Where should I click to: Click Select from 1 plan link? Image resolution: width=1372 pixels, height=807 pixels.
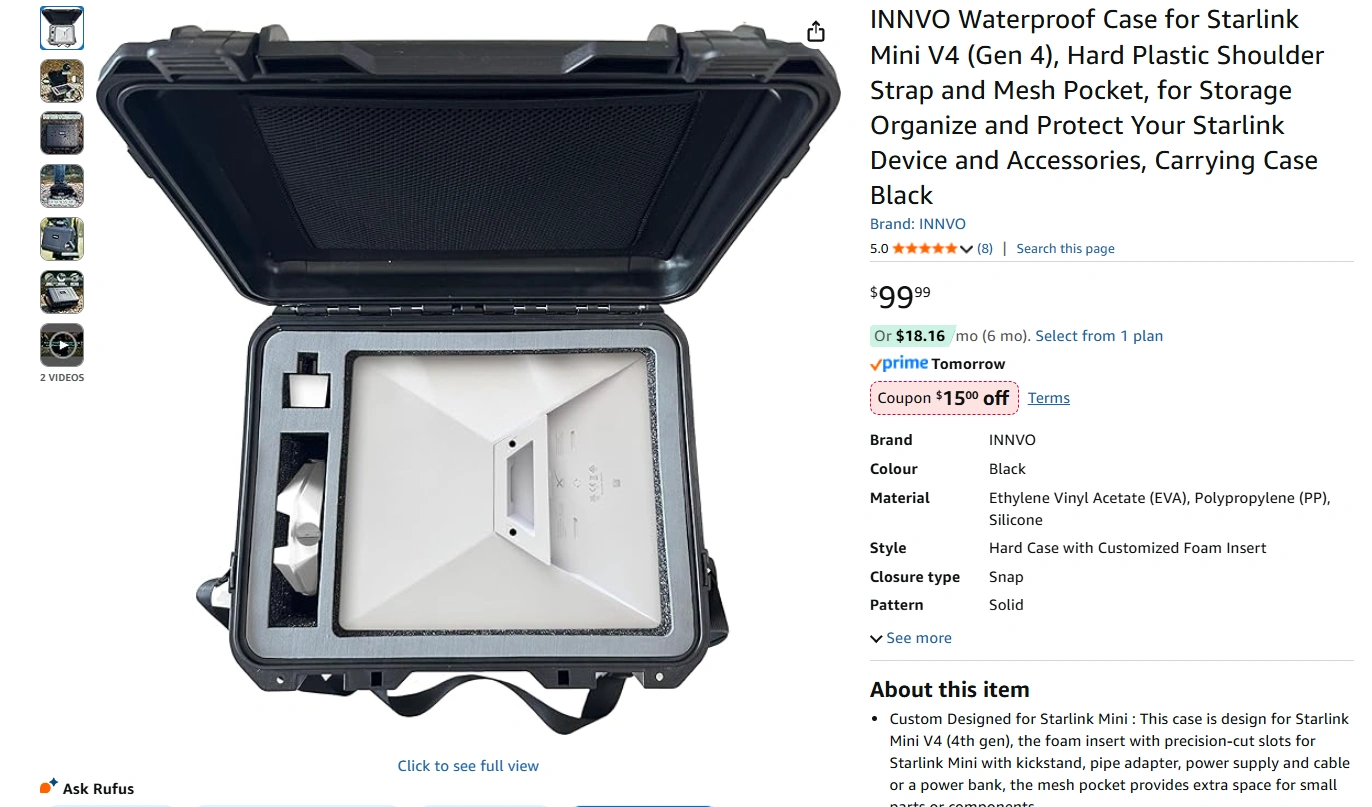pyautogui.click(x=1099, y=336)
